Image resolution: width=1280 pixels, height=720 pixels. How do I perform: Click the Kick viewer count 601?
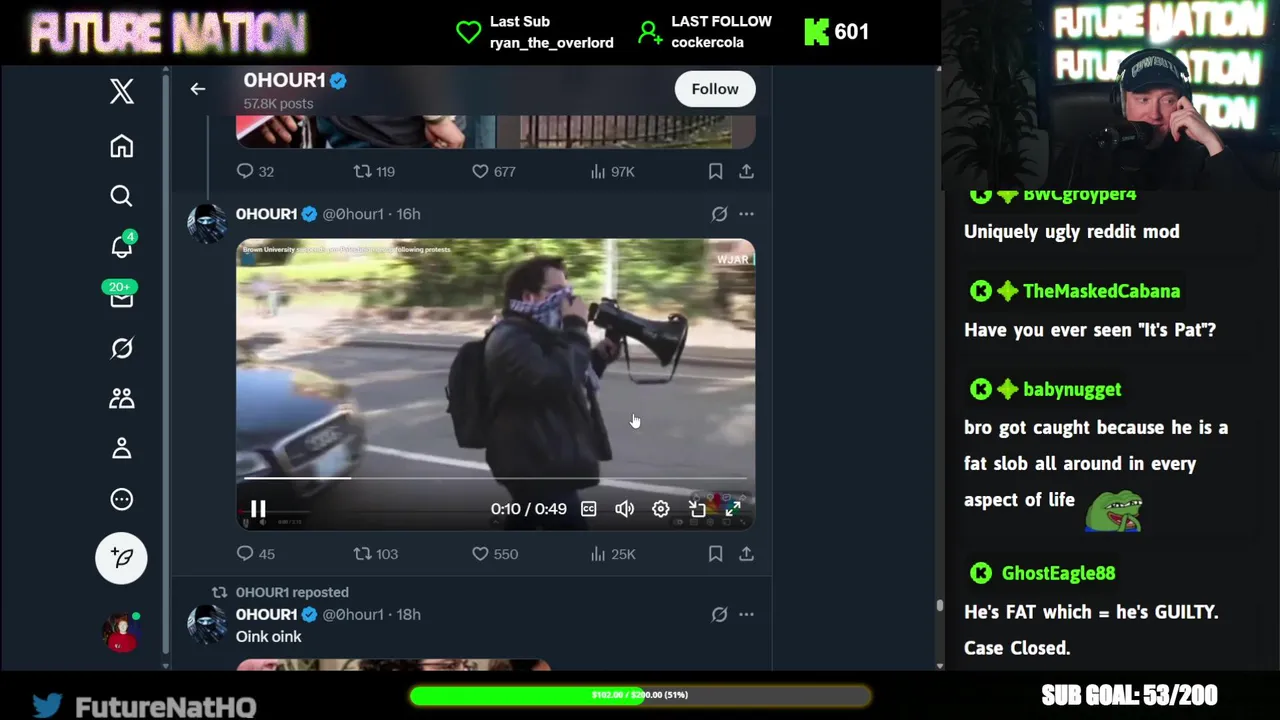[851, 32]
